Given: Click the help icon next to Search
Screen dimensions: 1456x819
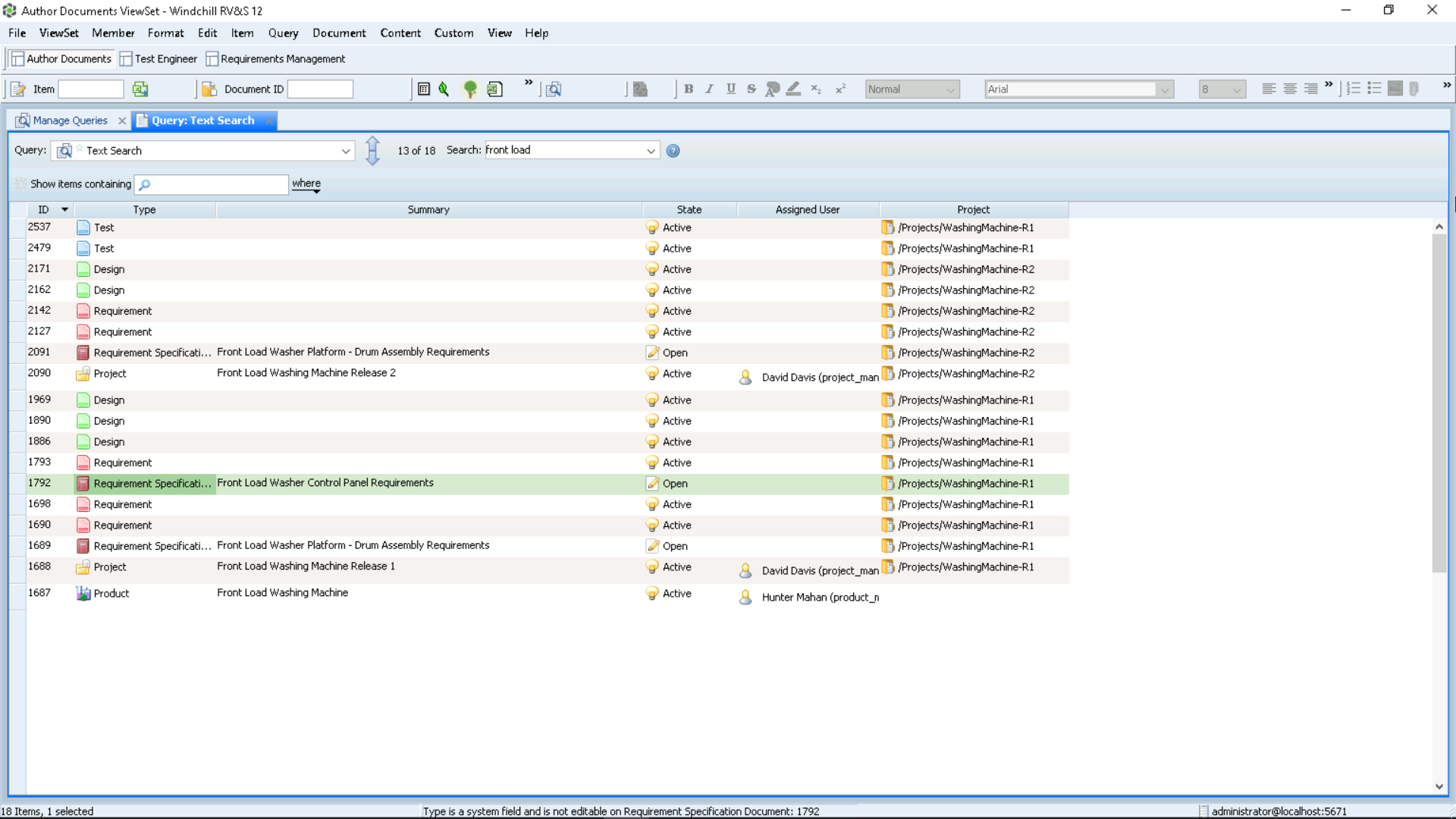Looking at the screenshot, I should tap(673, 151).
